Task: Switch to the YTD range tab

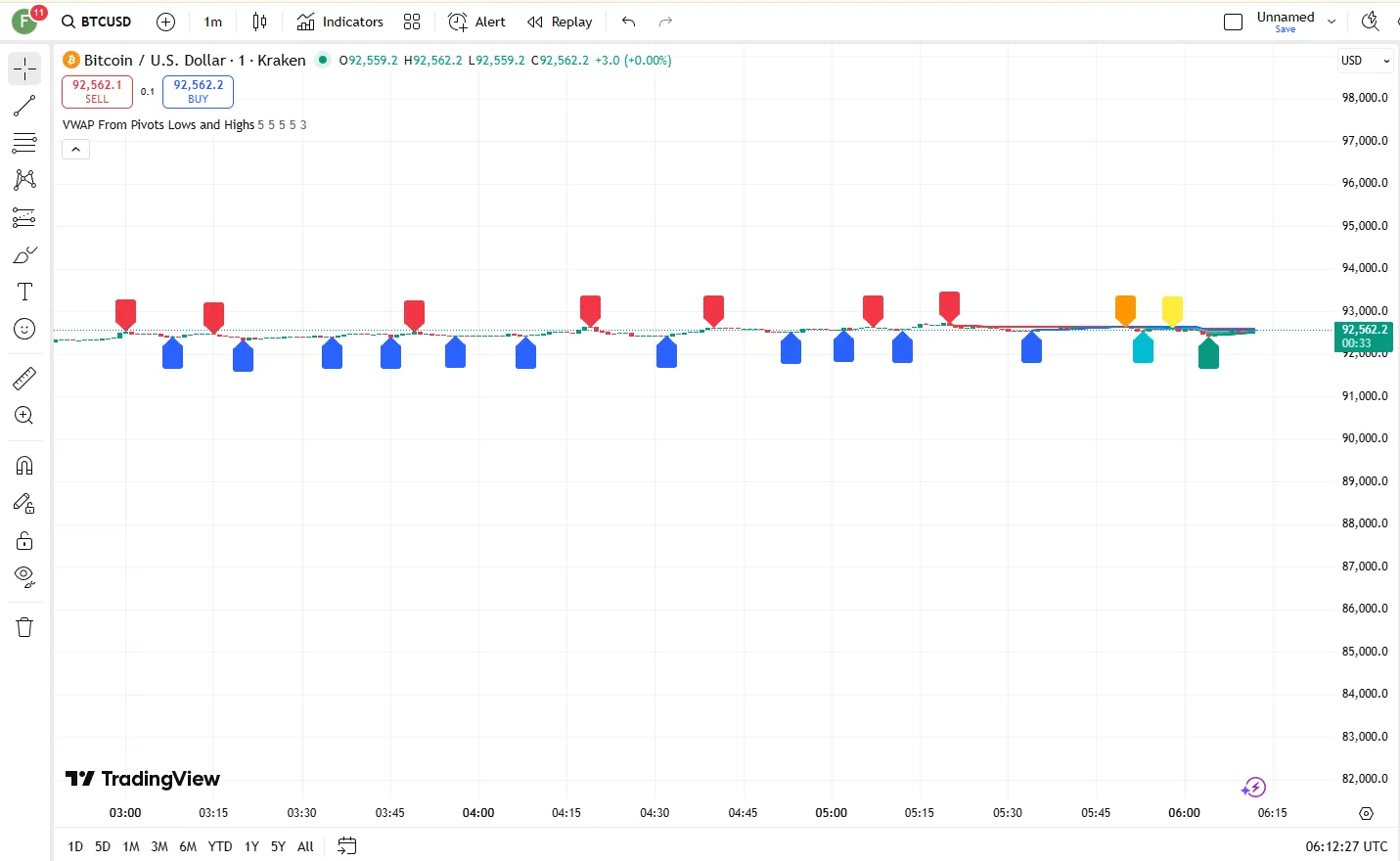Action: click(x=220, y=846)
